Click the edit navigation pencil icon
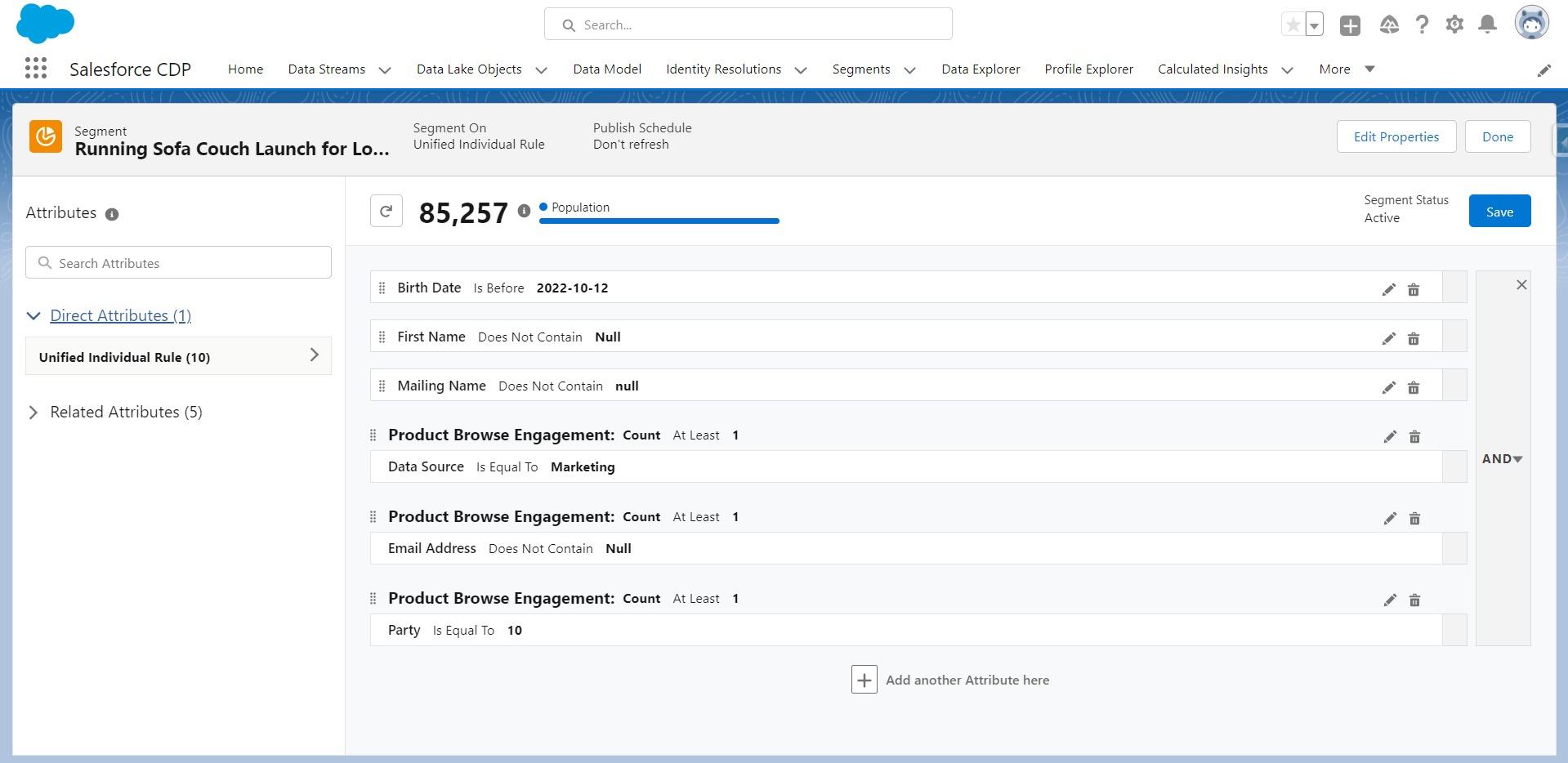The height and width of the screenshot is (763, 1568). click(x=1543, y=70)
